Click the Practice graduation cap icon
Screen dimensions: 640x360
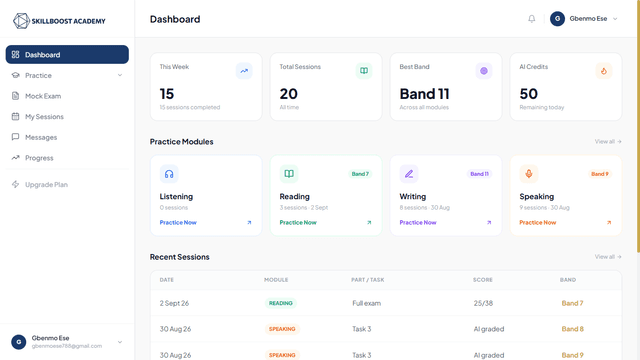click(x=16, y=75)
